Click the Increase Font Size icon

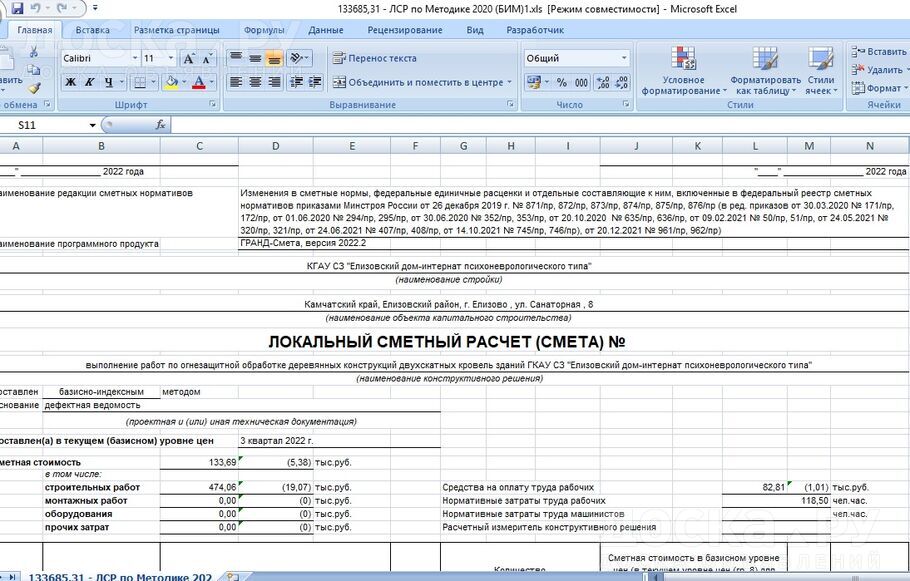point(186,58)
